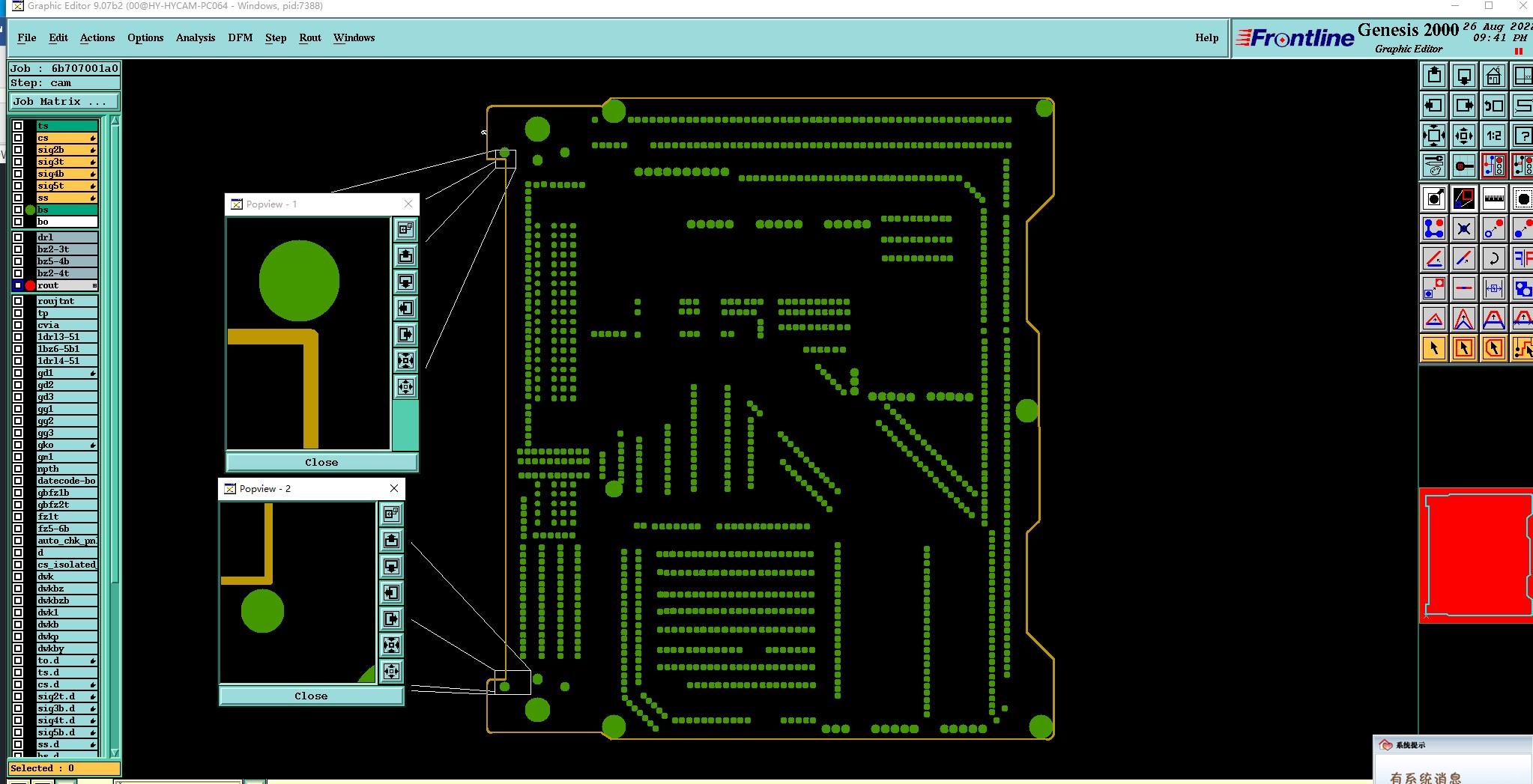Open the Analysis menu

click(196, 37)
